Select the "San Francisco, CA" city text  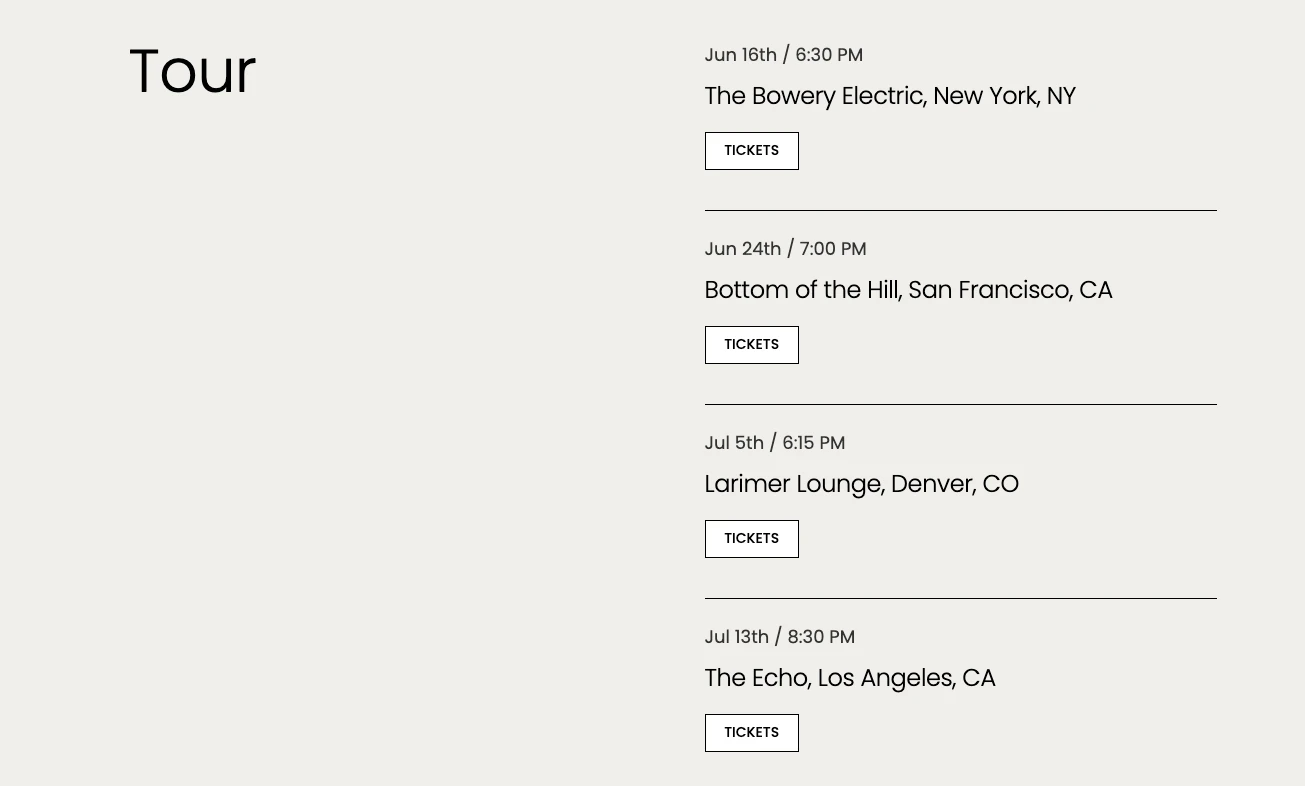1010,290
